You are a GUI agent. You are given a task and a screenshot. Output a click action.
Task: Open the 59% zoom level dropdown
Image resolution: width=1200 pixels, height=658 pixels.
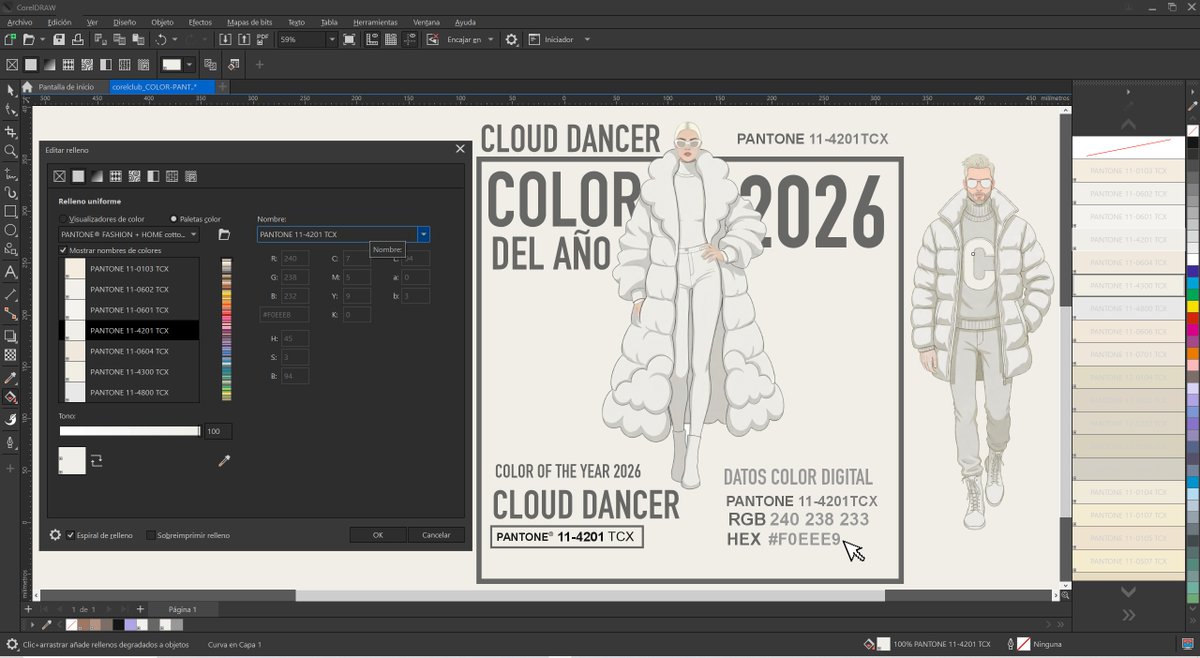point(331,39)
